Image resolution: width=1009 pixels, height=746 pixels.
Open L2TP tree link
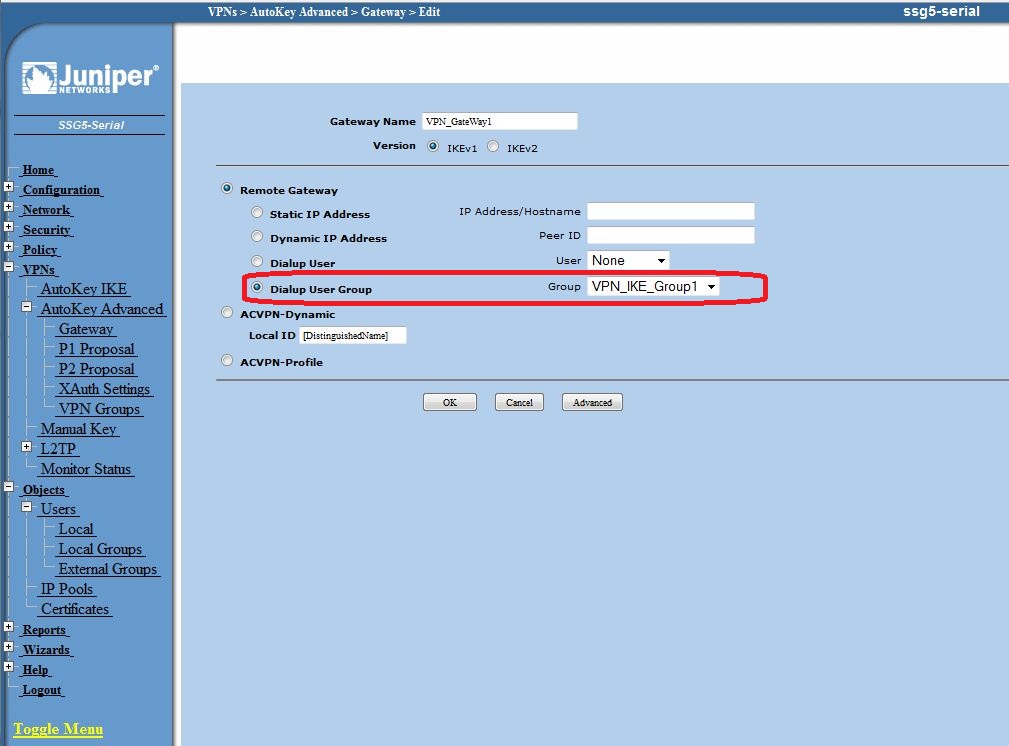[x=58, y=449]
